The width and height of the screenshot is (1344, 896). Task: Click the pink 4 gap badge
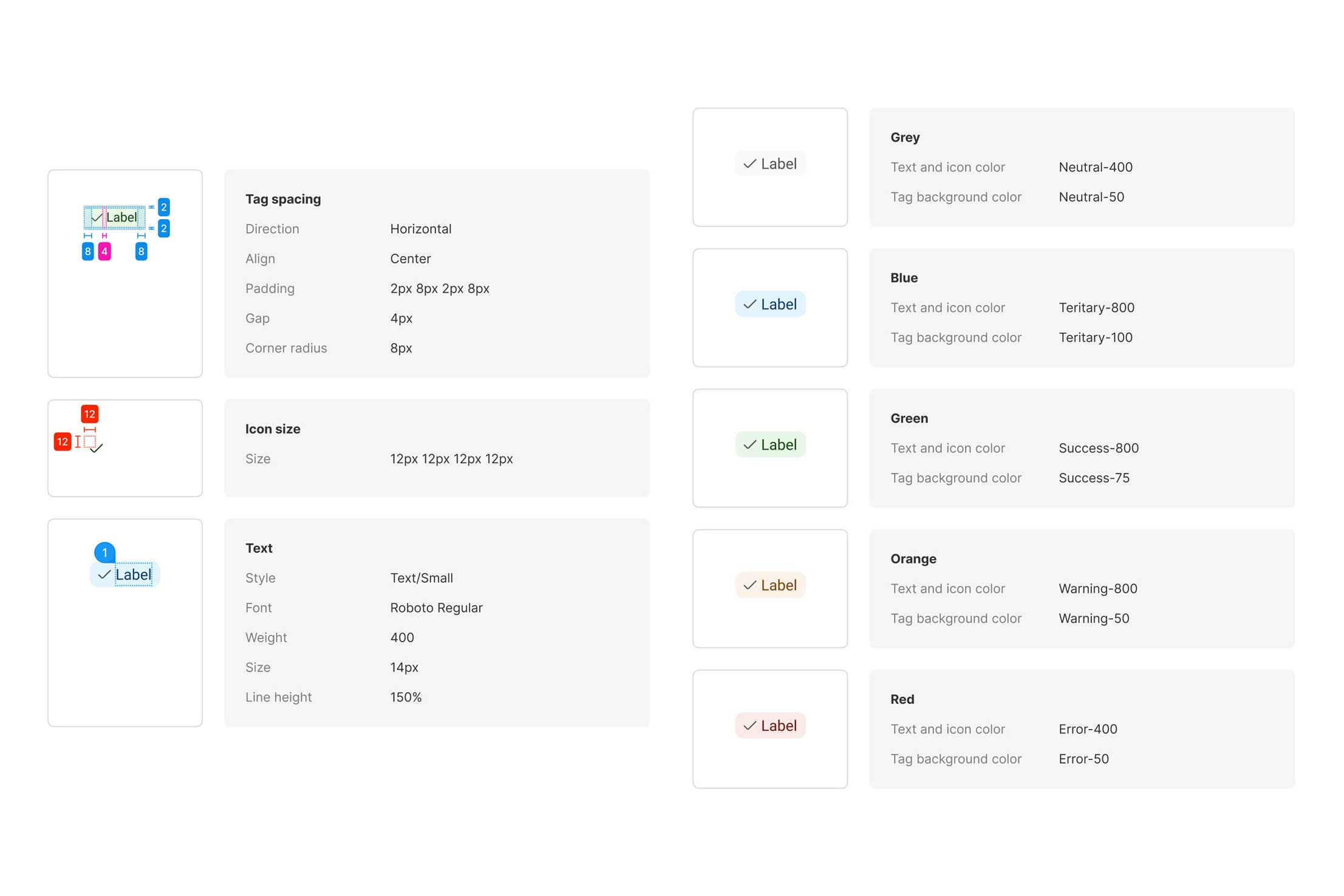coord(104,251)
